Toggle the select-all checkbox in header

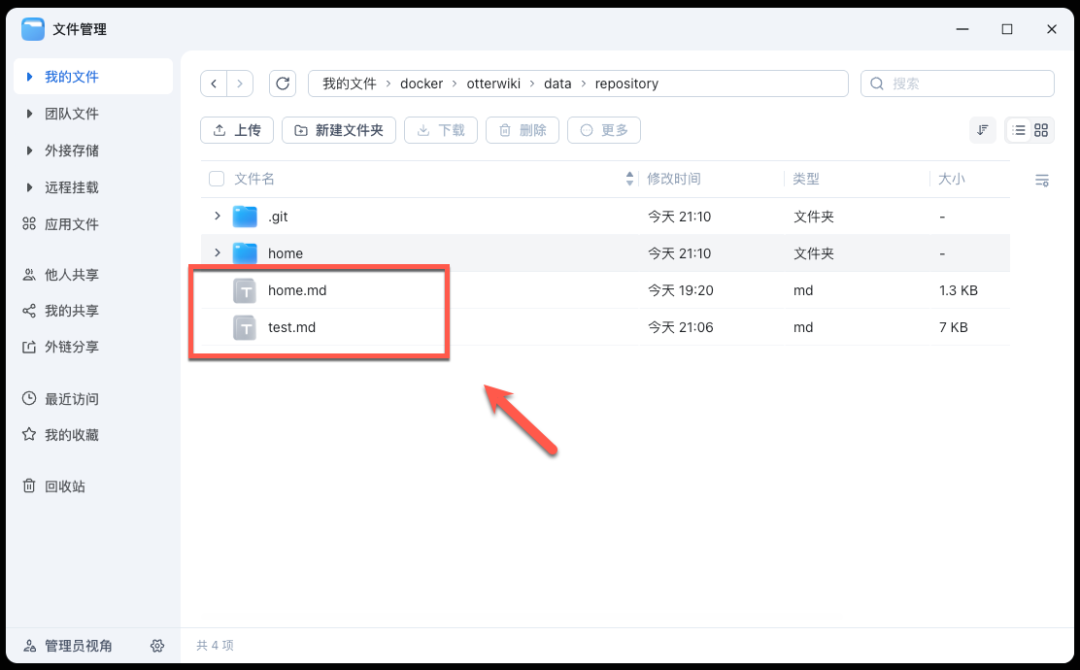click(x=216, y=179)
